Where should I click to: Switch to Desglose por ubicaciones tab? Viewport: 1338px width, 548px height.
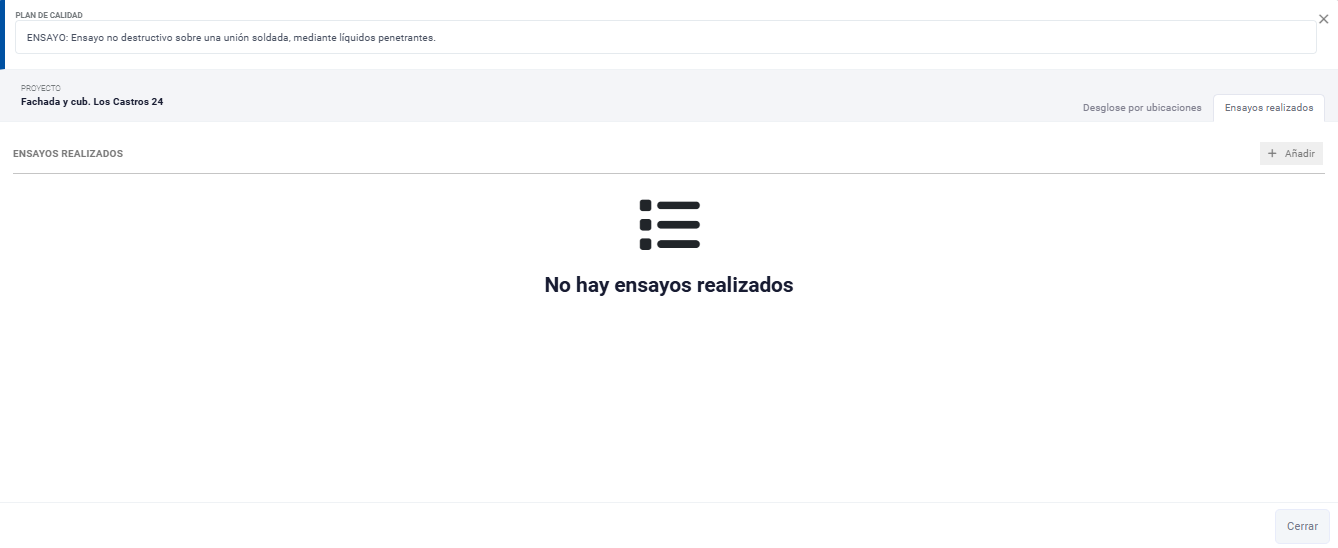(x=1141, y=108)
